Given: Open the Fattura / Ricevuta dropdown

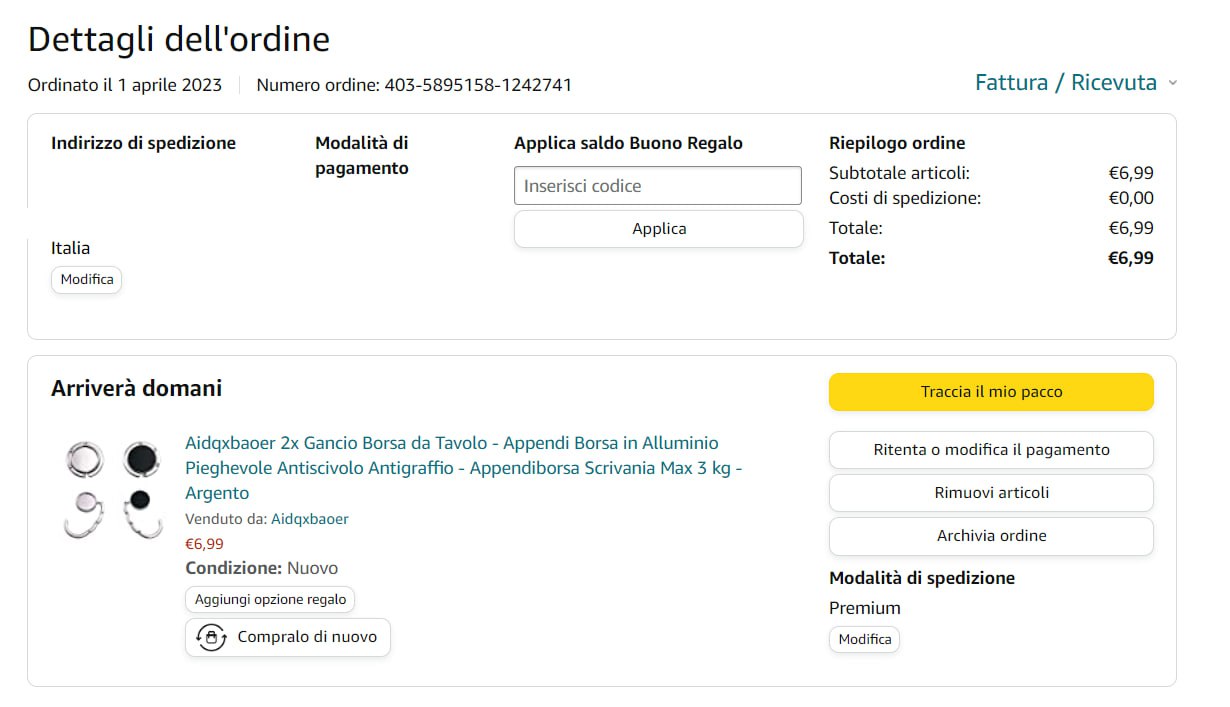Looking at the screenshot, I should [1065, 83].
